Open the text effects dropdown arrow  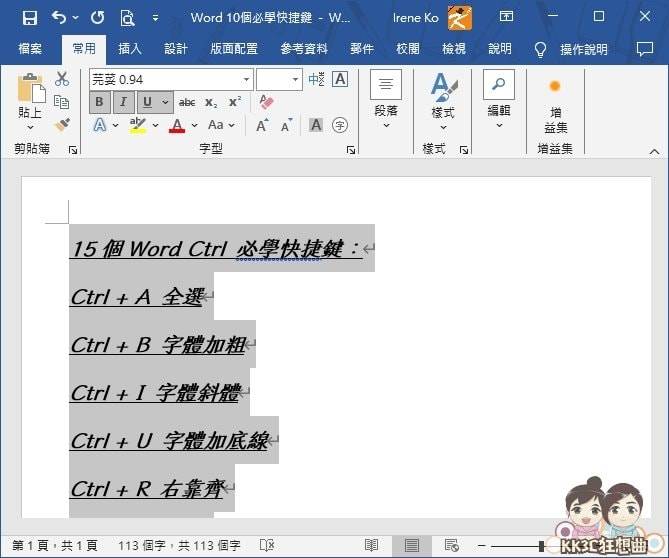[x=115, y=125]
